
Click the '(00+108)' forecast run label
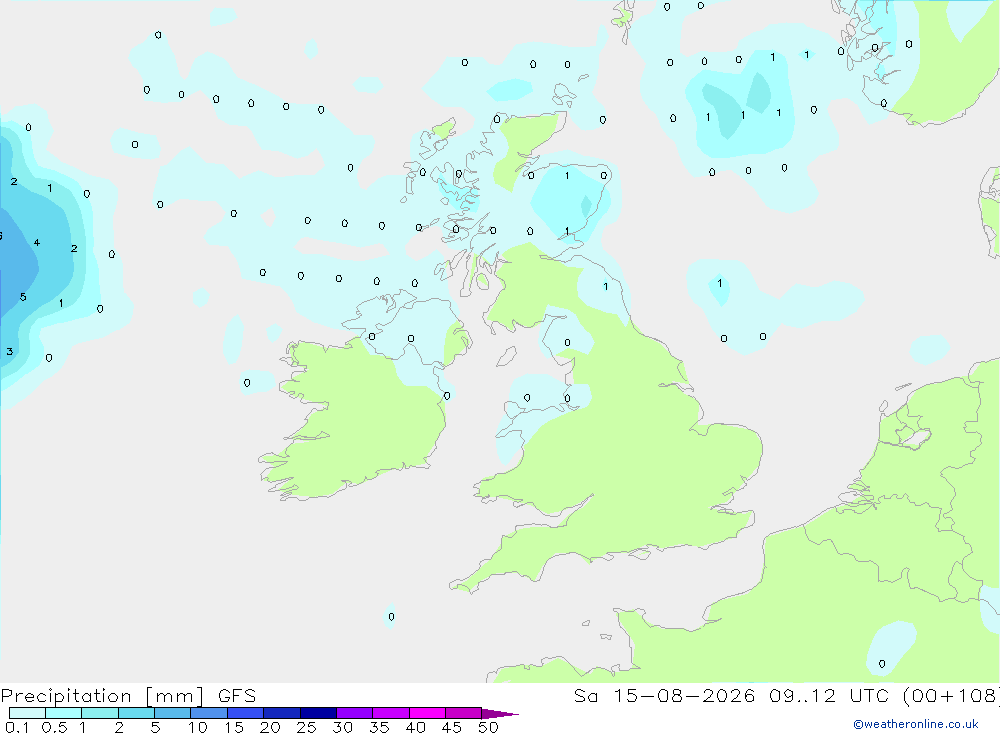(952, 695)
